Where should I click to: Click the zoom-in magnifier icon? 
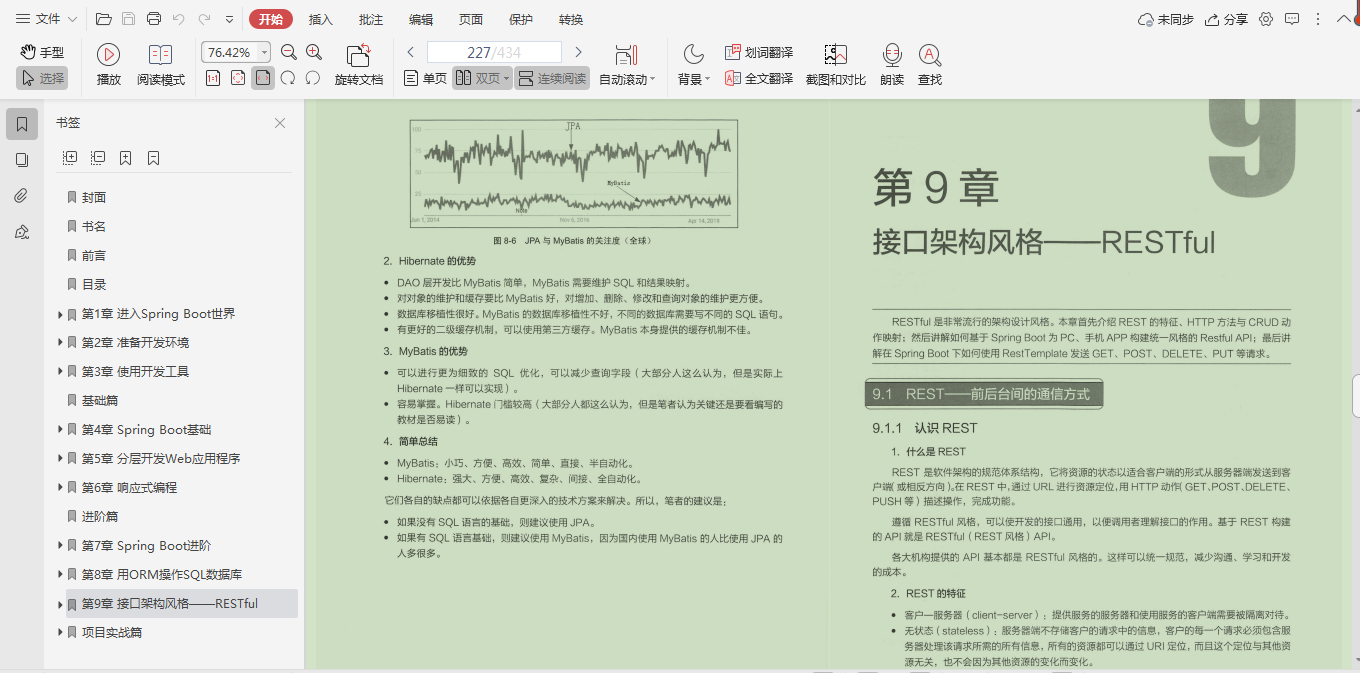(312, 51)
